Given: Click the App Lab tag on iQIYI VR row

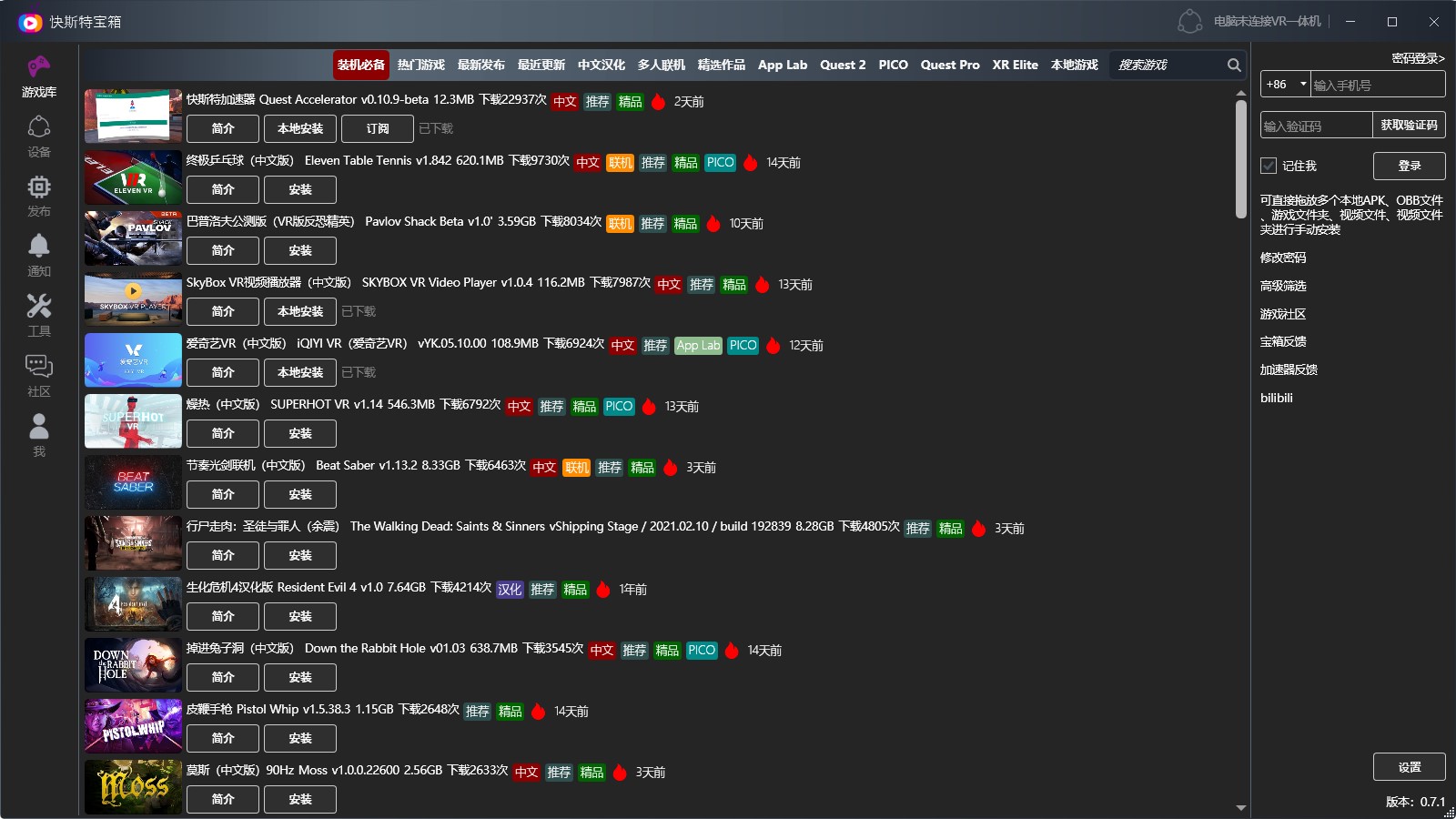Looking at the screenshot, I should coord(698,345).
